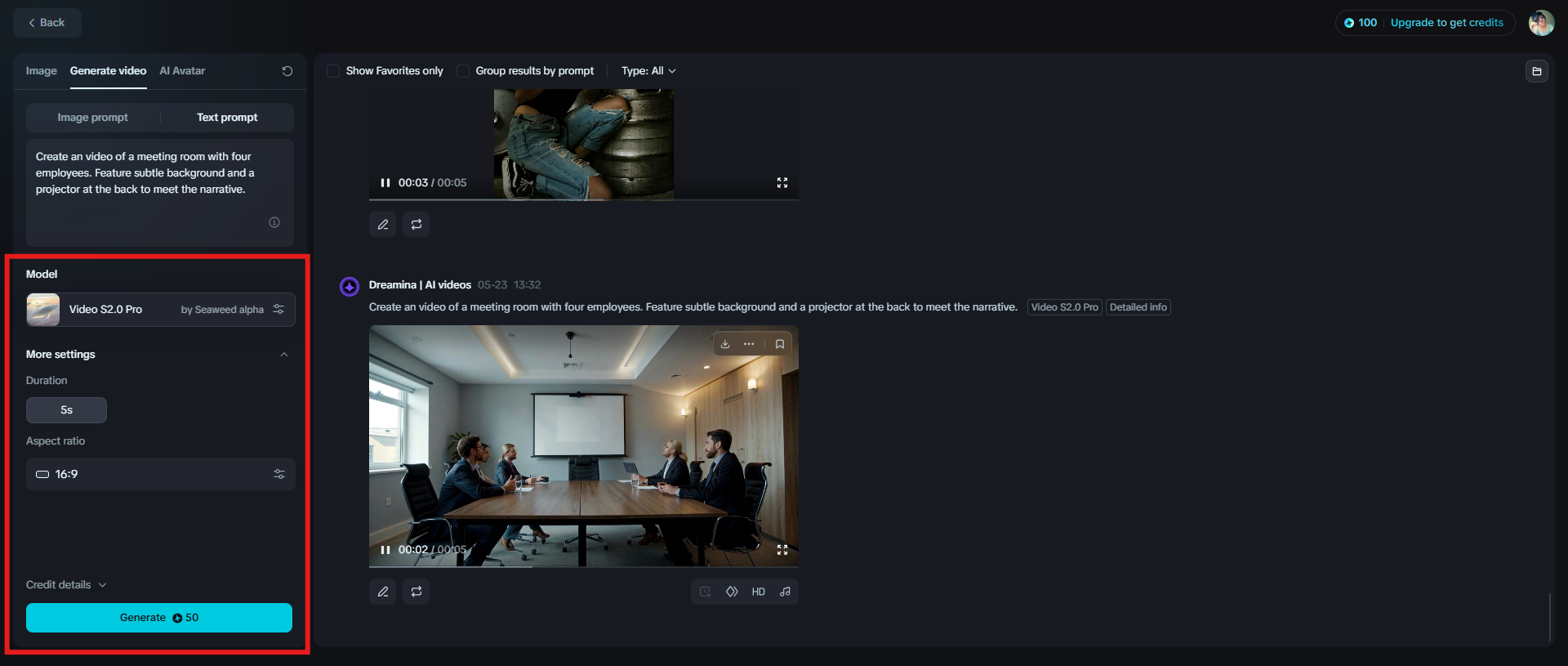This screenshot has width=1568, height=666.
Task: Click the info icon in the prompt box
Action: pos(274,222)
